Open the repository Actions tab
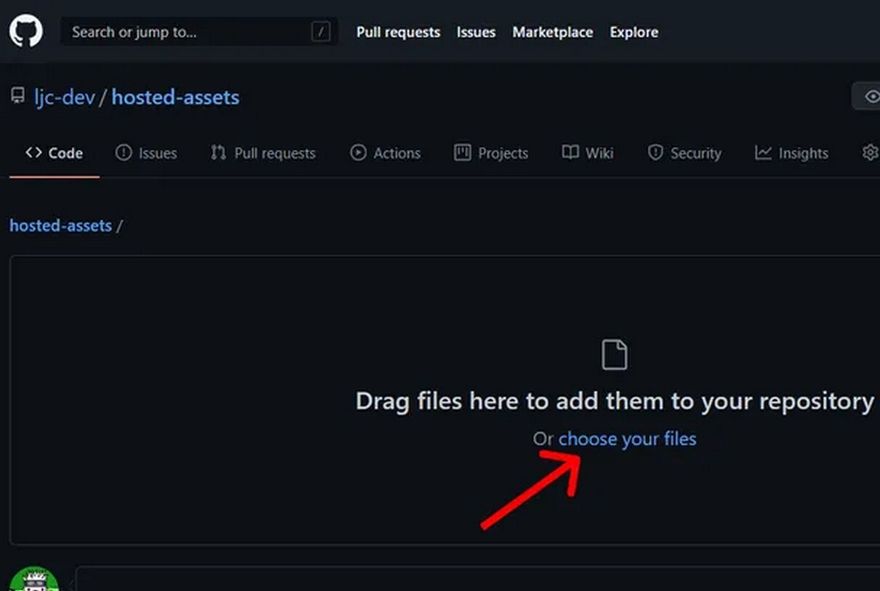Viewport: 880px width, 591px height. [385, 153]
